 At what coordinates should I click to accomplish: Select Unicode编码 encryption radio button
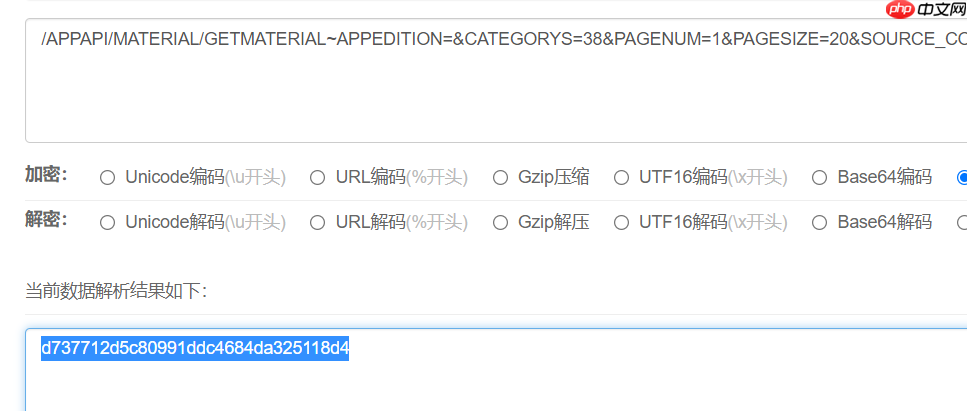pos(107,178)
